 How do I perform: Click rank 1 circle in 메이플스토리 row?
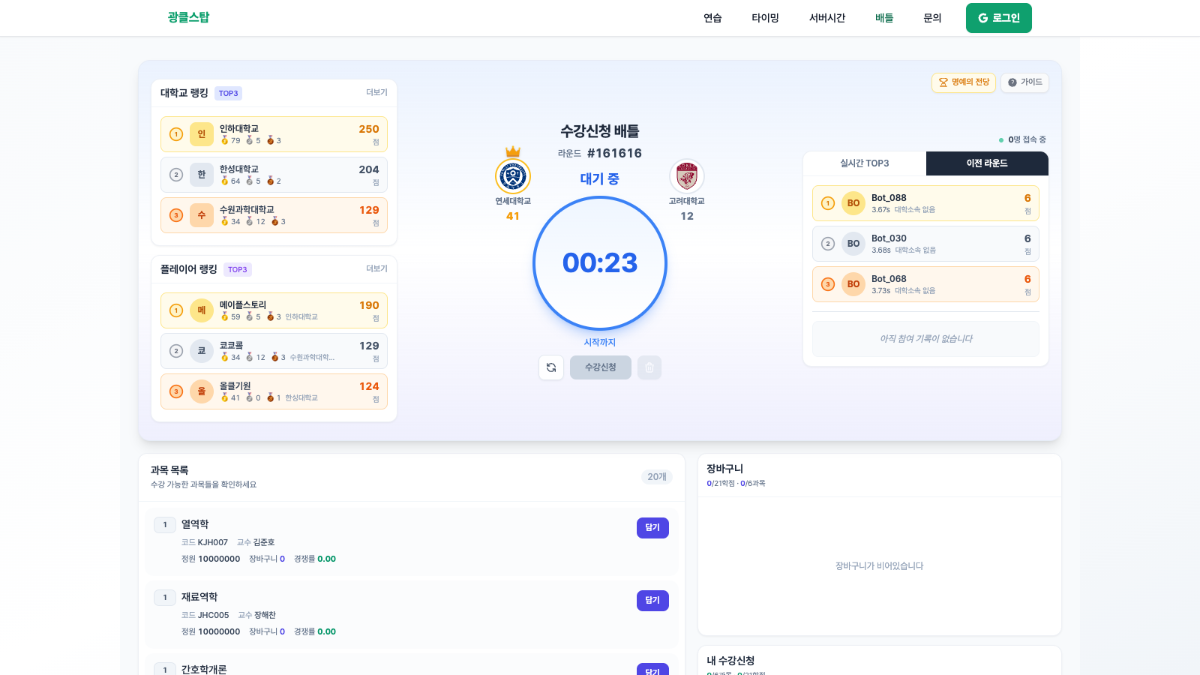click(176, 311)
